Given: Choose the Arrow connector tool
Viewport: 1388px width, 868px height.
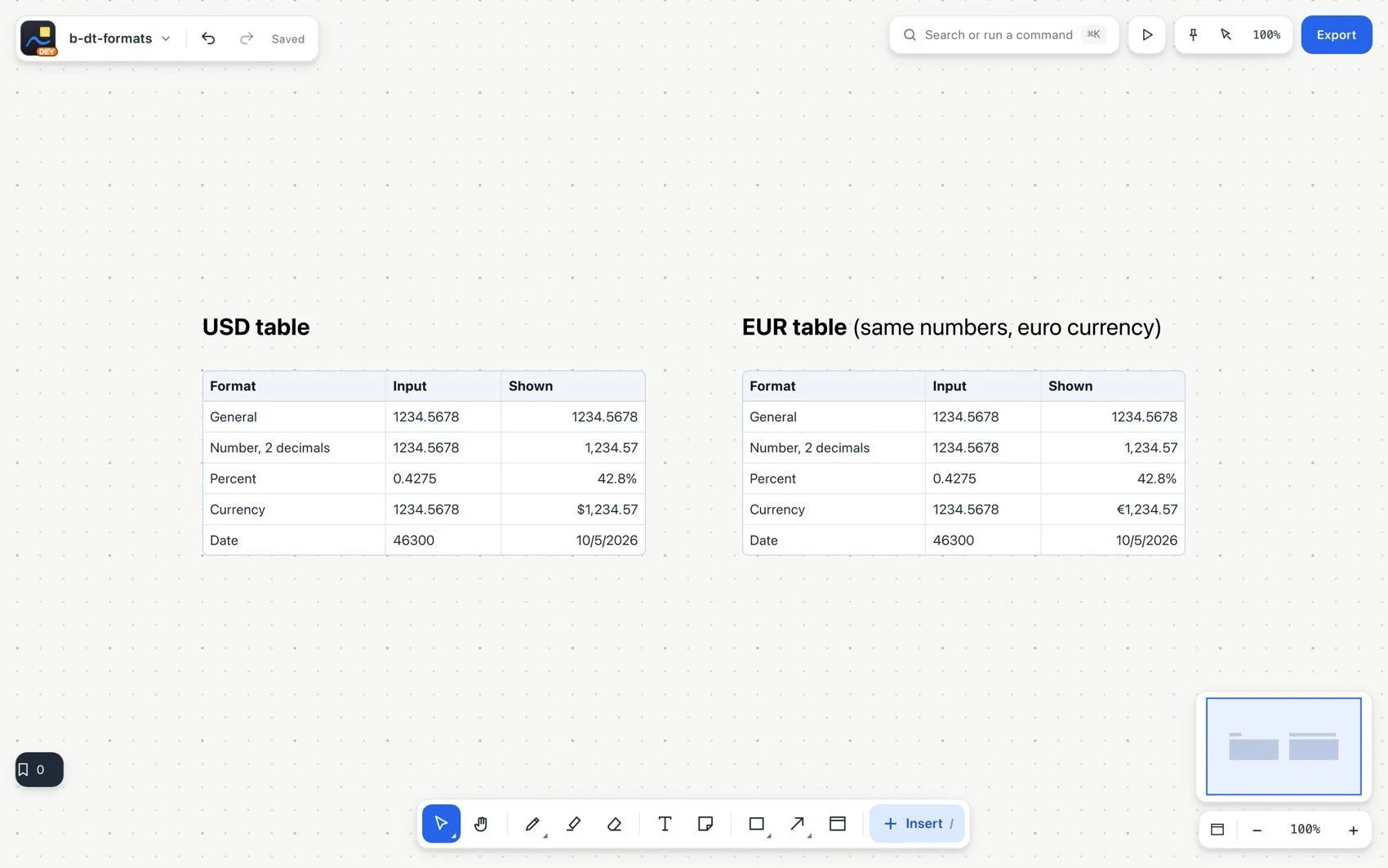Looking at the screenshot, I should (x=799, y=824).
